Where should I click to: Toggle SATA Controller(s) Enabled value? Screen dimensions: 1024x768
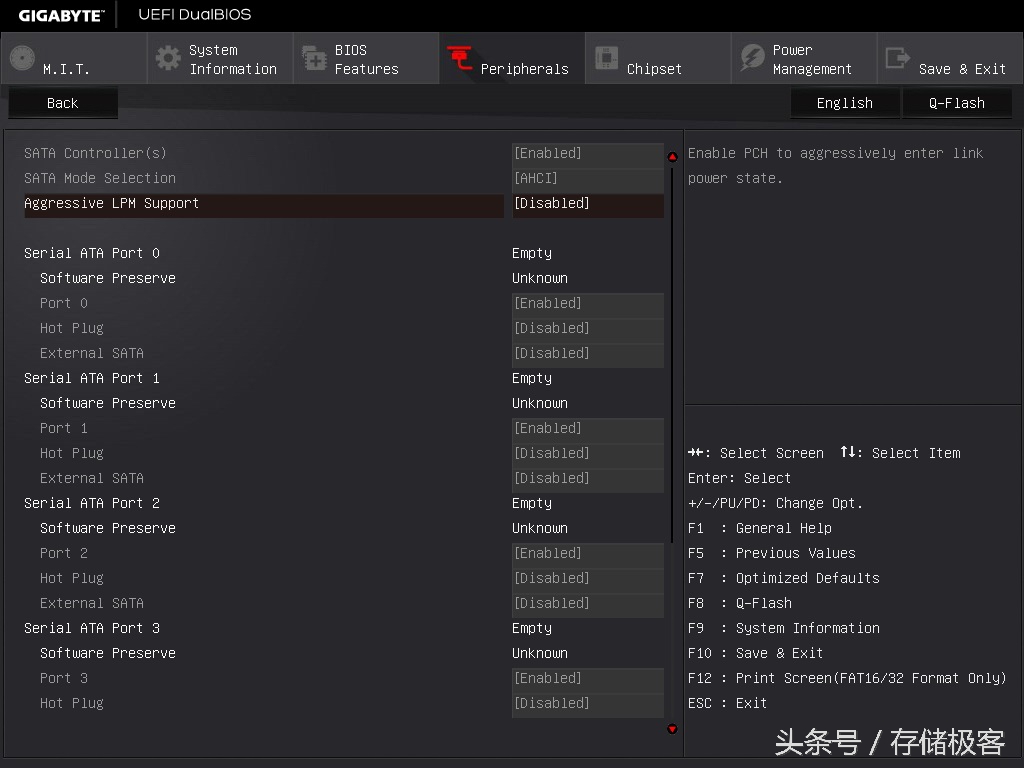(x=587, y=154)
